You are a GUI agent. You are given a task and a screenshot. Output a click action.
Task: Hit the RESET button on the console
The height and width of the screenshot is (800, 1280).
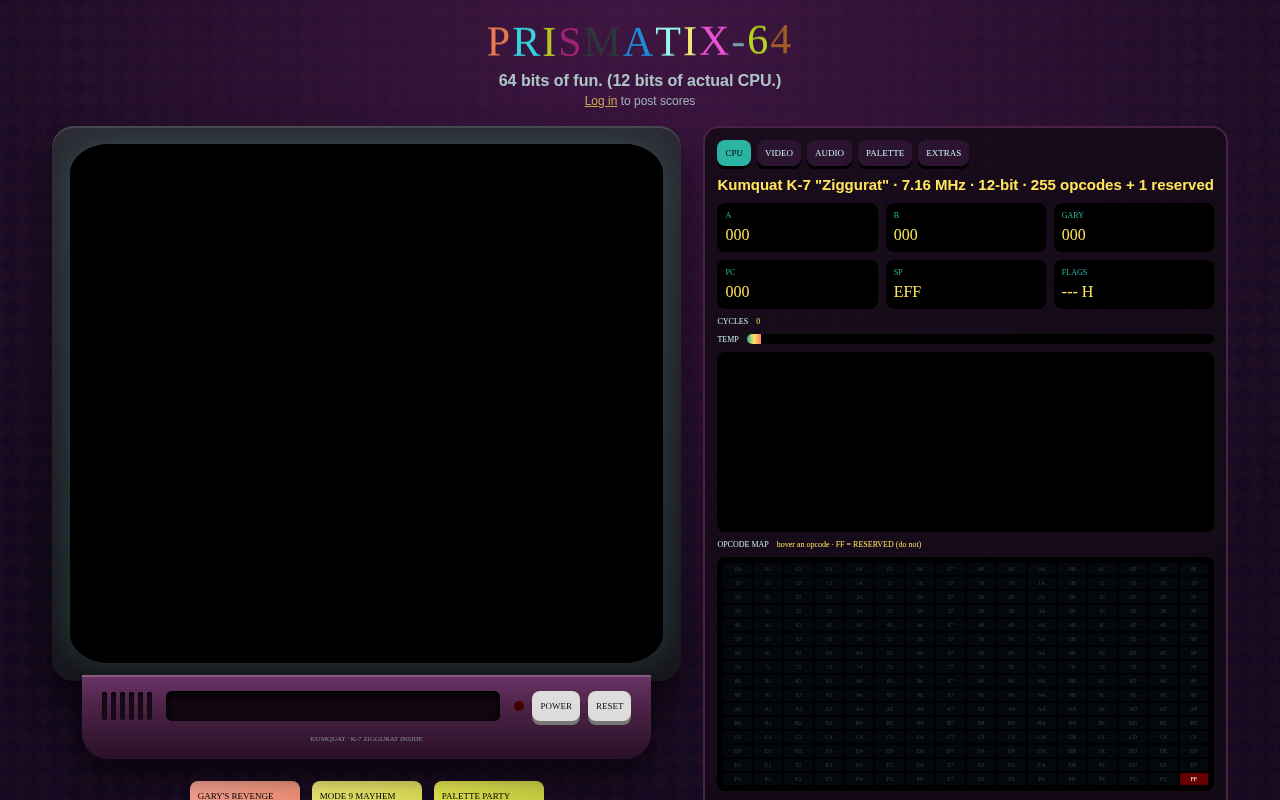[609, 706]
